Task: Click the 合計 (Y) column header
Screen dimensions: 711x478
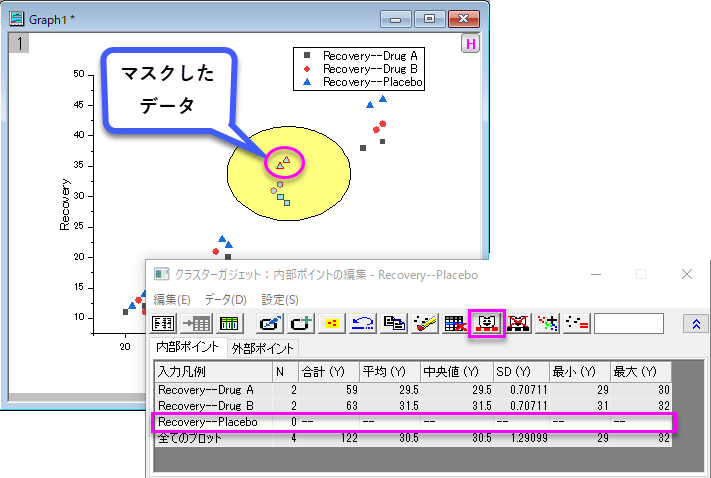Action: coord(329,372)
